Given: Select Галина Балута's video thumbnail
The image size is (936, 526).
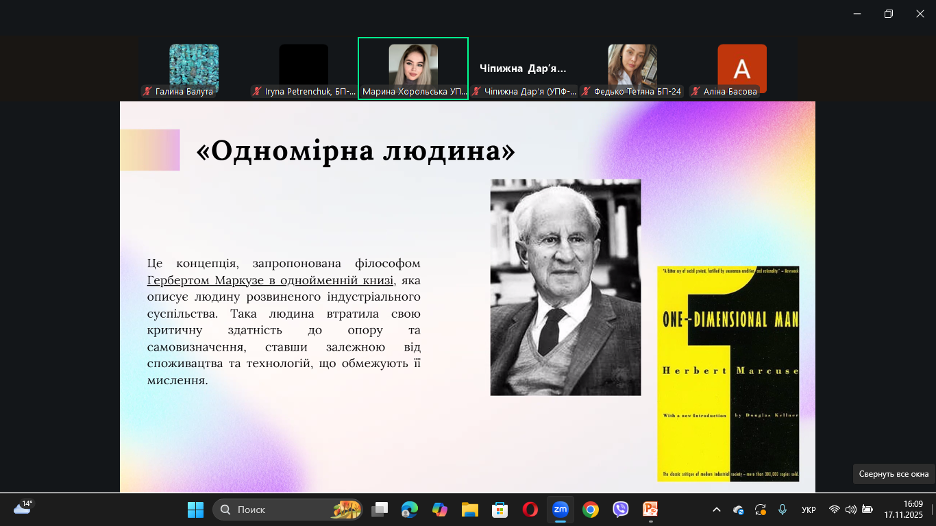Looking at the screenshot, I should 193,67.
